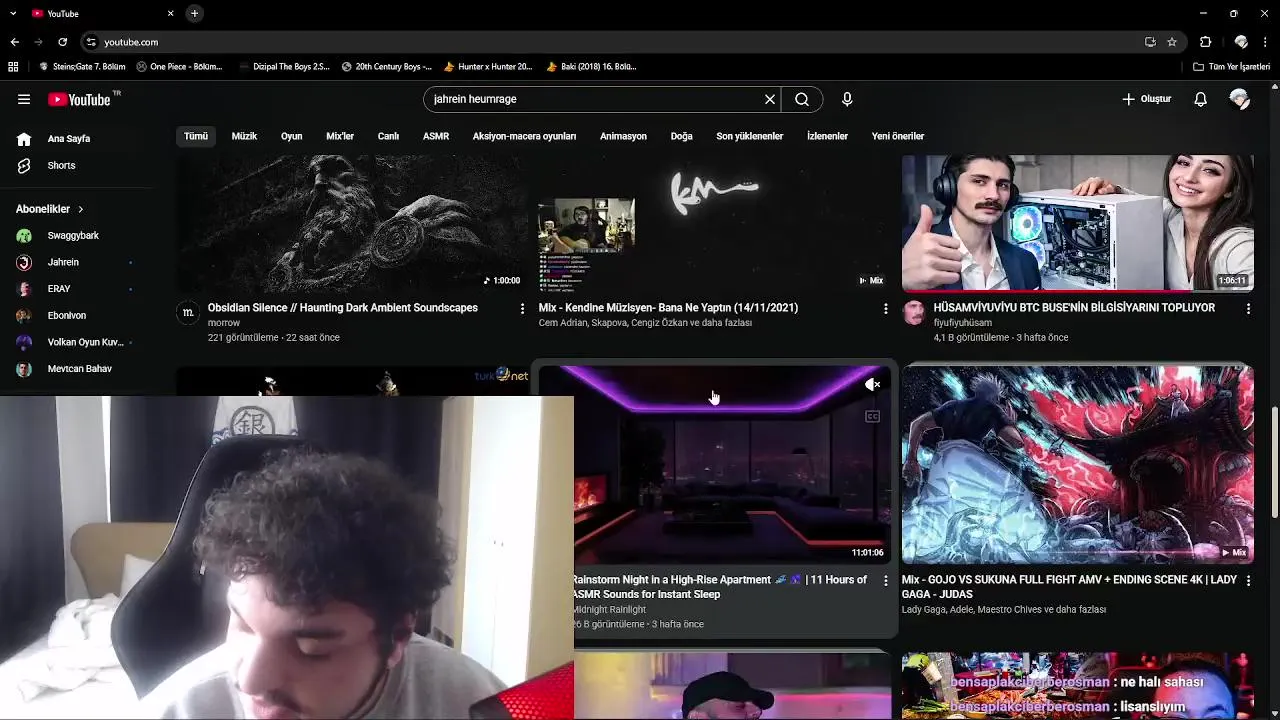
Task: Close the YouTube browser tab
Action: (170, 13)
